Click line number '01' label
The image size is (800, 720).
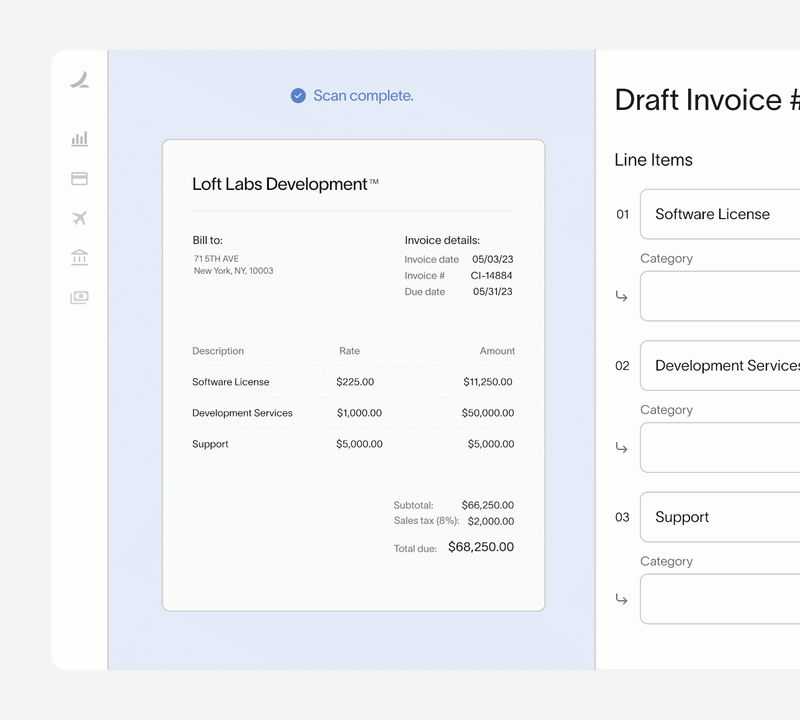pyautogui.click(x=622, y=214)
